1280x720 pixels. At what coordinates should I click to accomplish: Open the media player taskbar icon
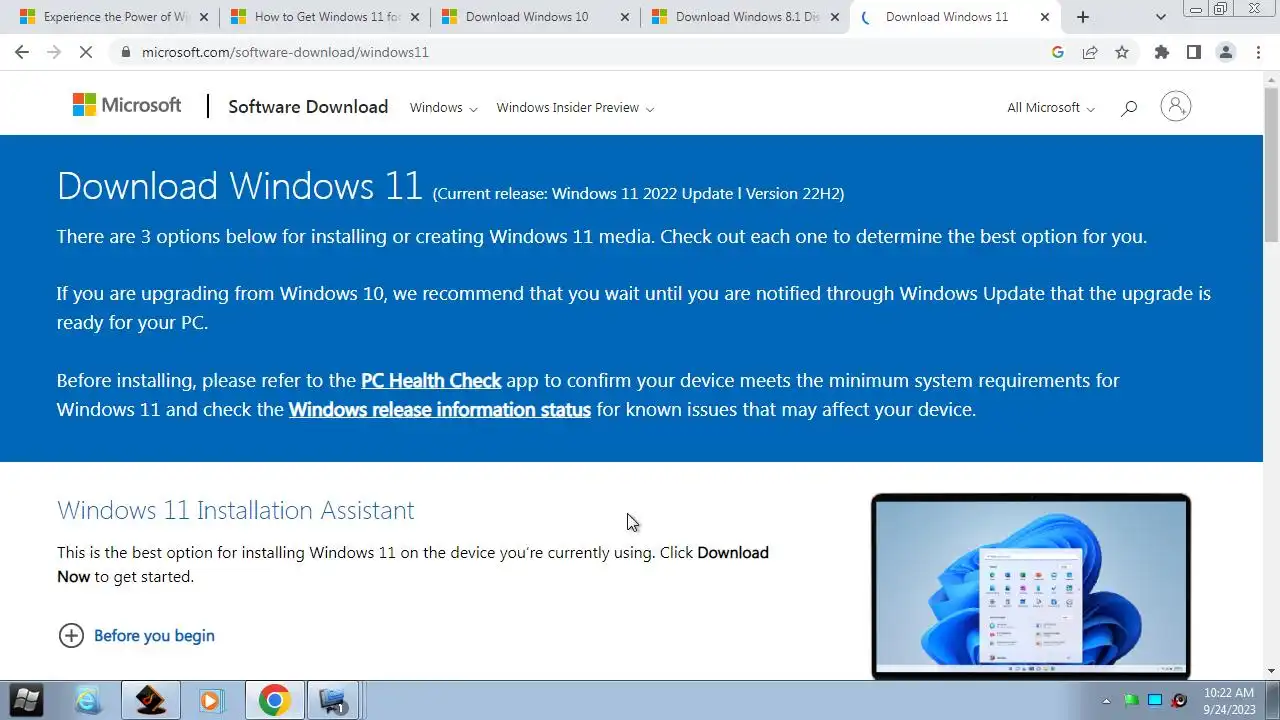210,700
